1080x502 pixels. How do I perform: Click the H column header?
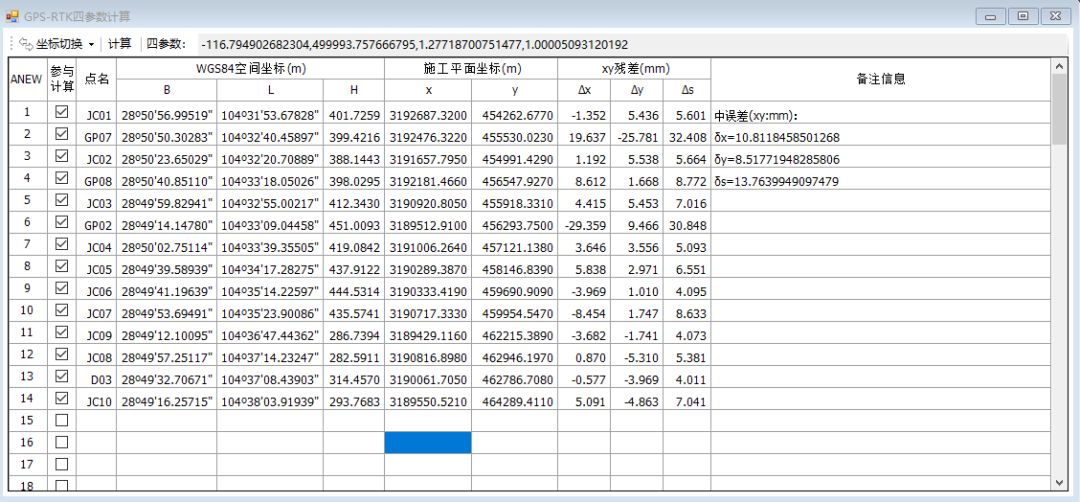[353, 90]
